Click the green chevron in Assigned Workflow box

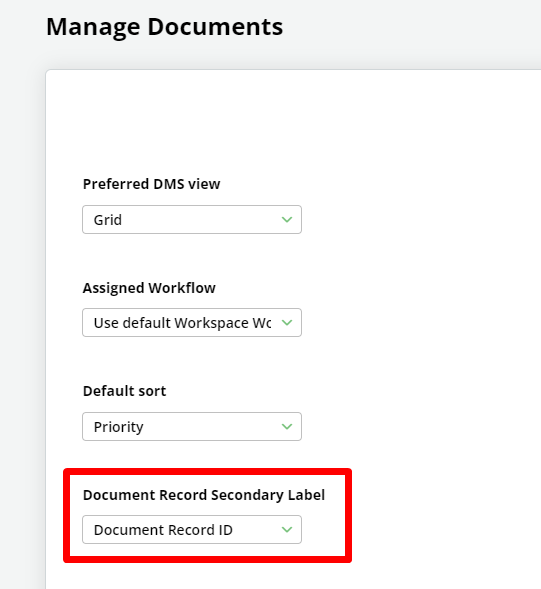click(x=287, y=323)
